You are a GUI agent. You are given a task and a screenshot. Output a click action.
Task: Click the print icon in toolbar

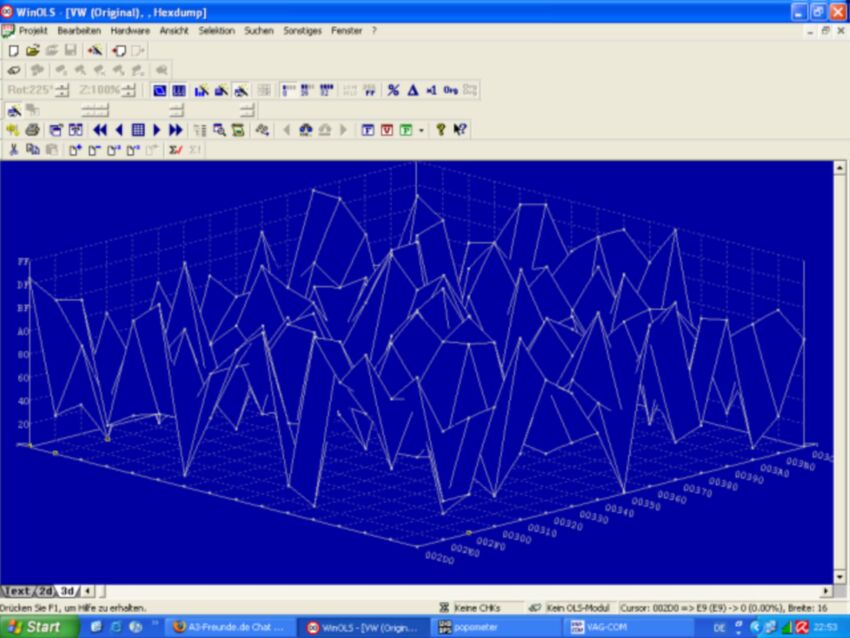pyautogui.click(x=33, y=130)
